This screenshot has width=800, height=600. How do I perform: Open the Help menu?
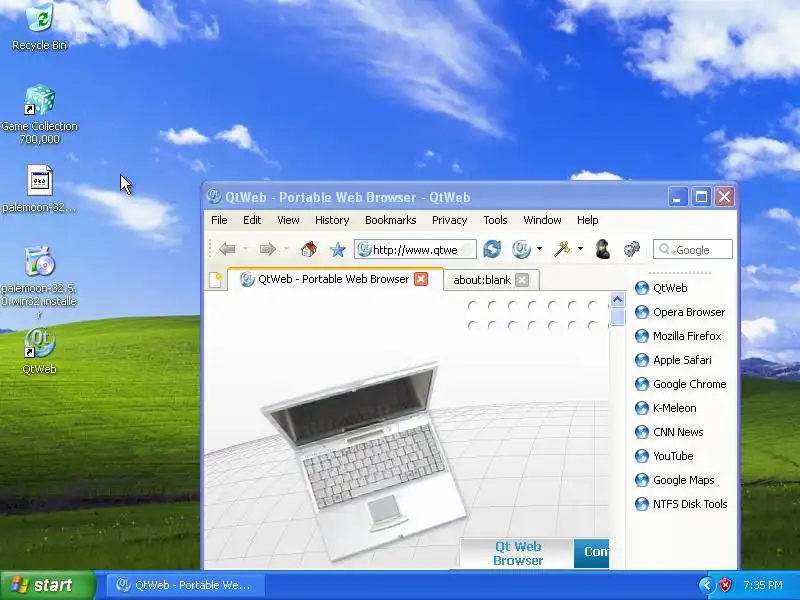click(x=588, y=220)
